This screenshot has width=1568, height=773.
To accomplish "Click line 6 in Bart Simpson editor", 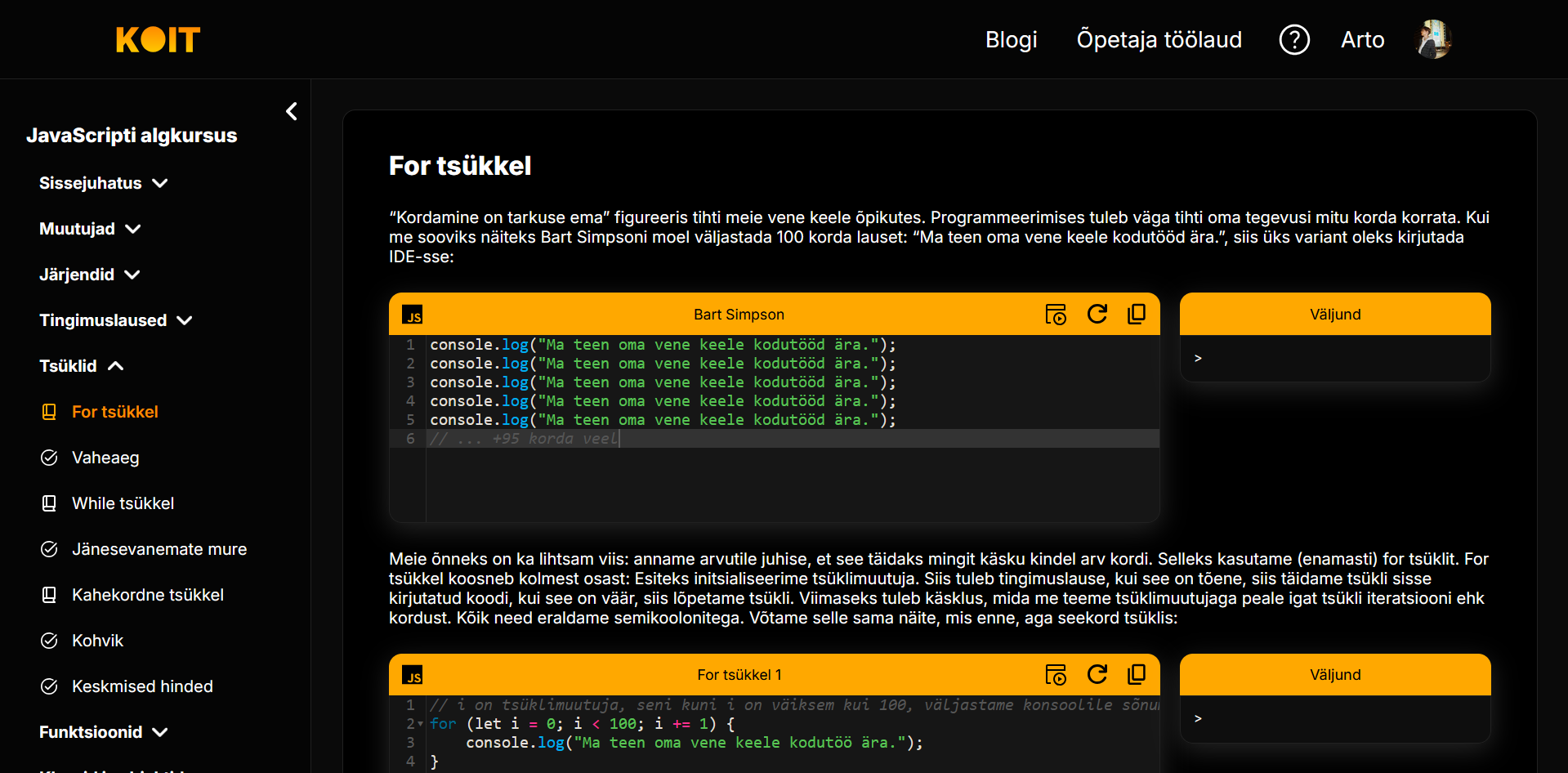I will click(x=735, y=439).
